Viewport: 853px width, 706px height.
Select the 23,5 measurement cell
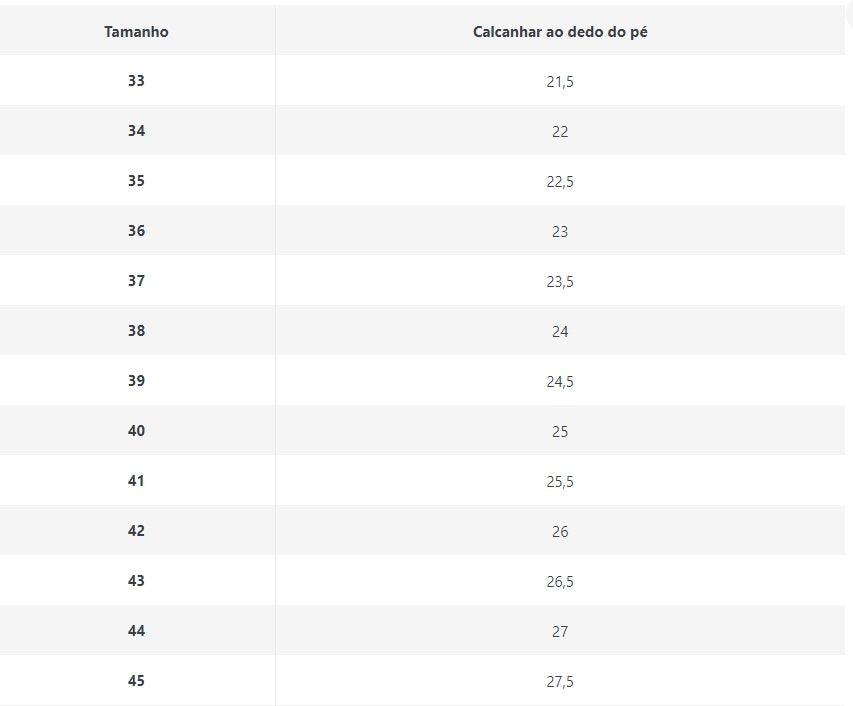560,282
